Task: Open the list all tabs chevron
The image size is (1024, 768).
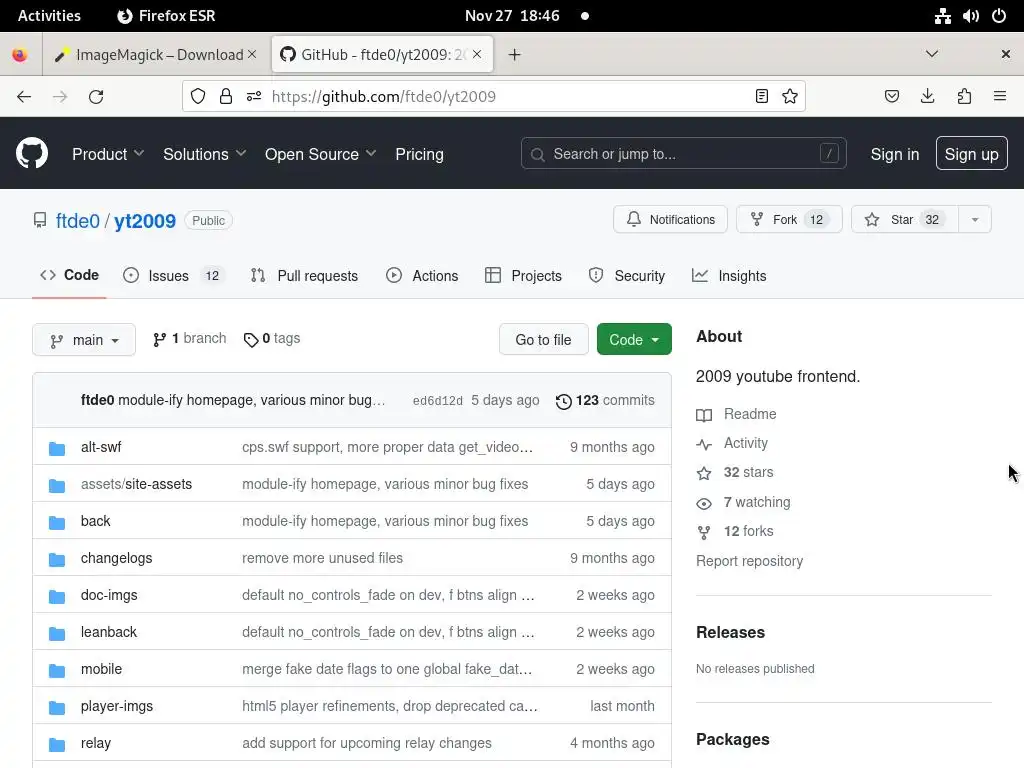Action: click(x=932, y=54)
